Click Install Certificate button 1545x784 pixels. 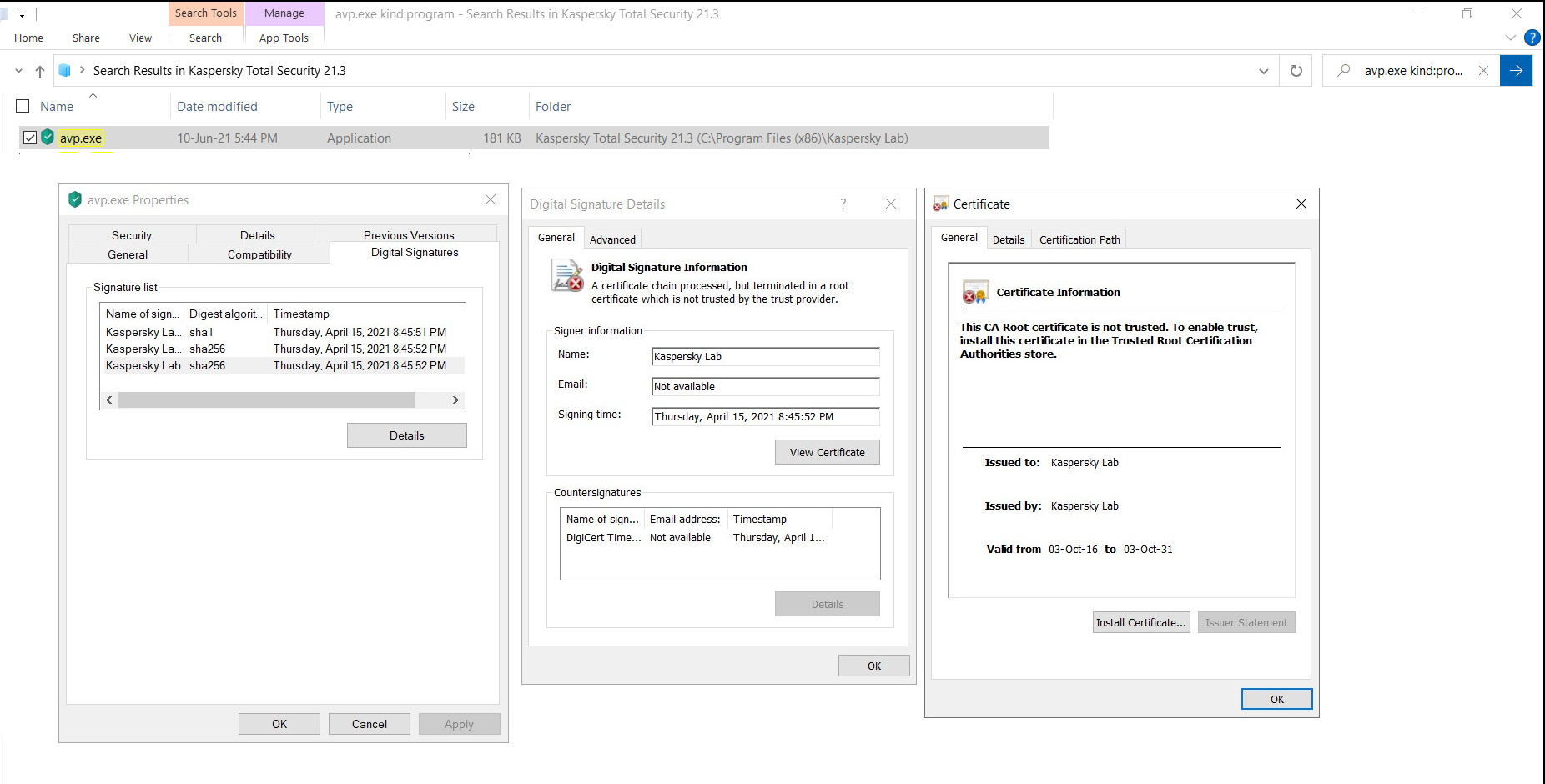coord(1140,622)
